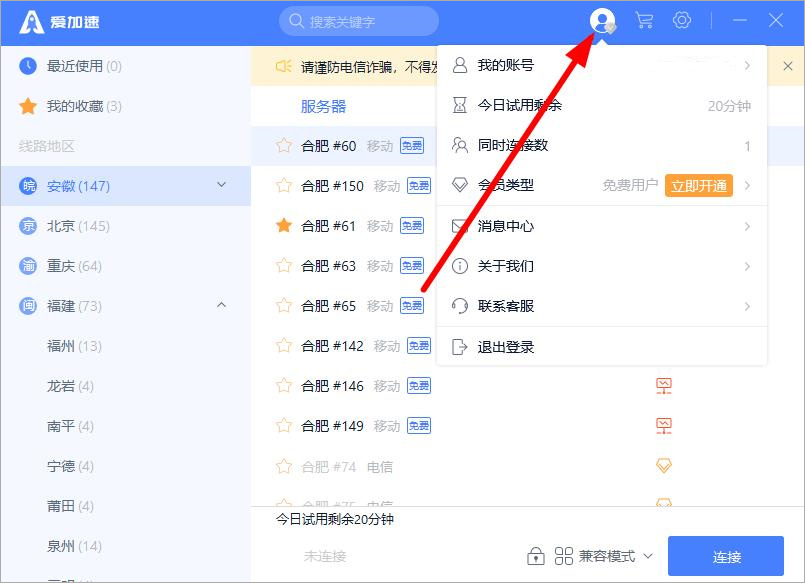This screenshot has width=805, height=583.
Task: Click the people icon beside 同时连接数
Action: click(459, 145)
